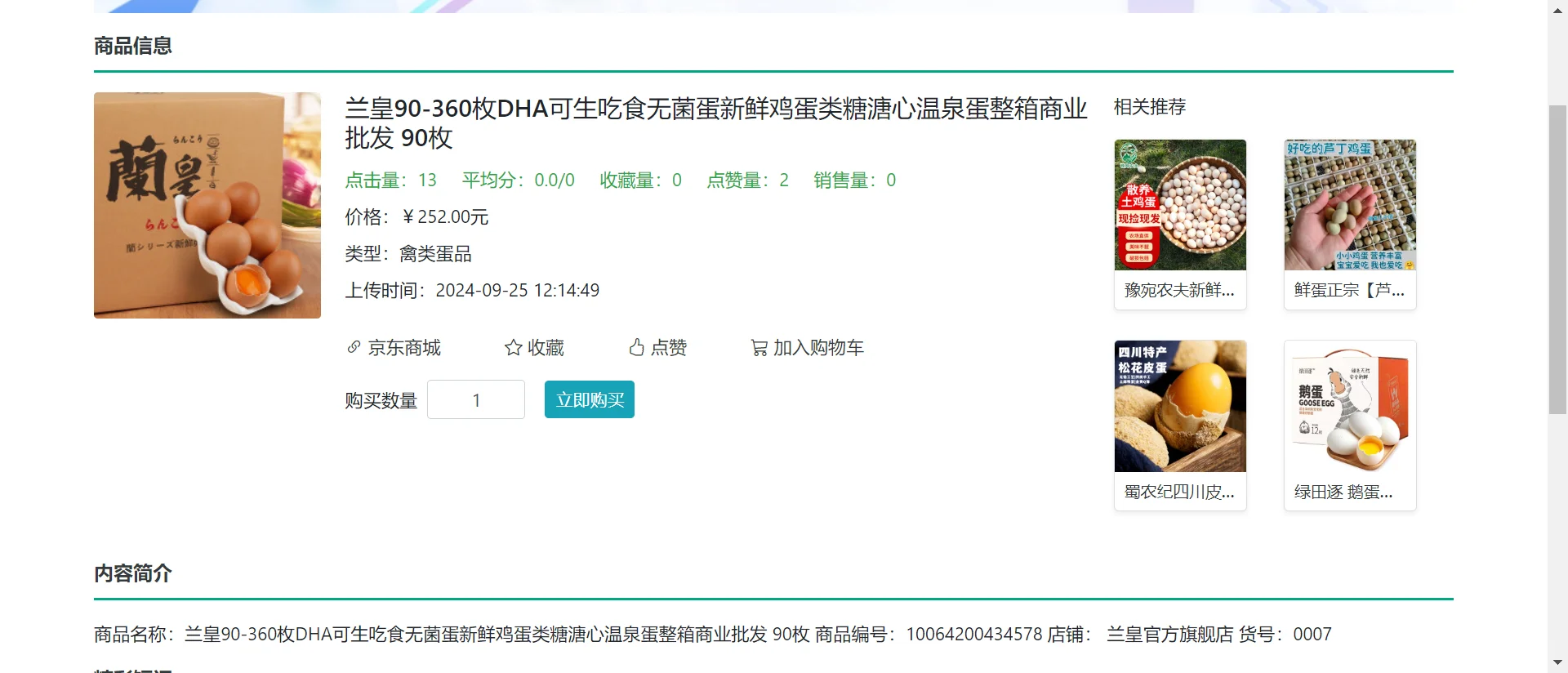1568x673 pixels.
Task: Click the 类型：禽类蛋品 line
Action: [408, 254]
